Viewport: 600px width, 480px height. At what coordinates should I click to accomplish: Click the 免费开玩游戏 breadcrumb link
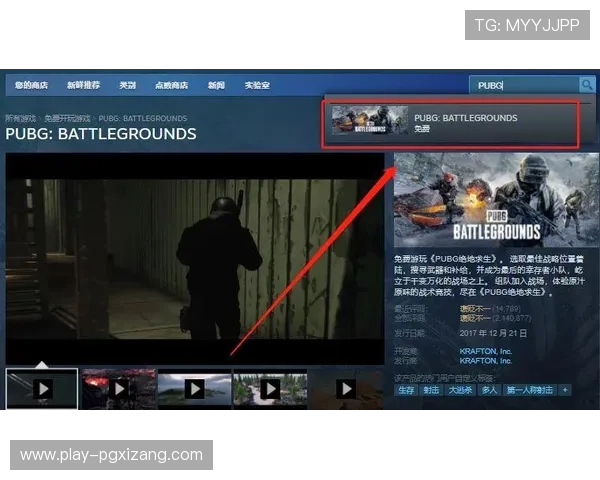[x=67, y=118]
